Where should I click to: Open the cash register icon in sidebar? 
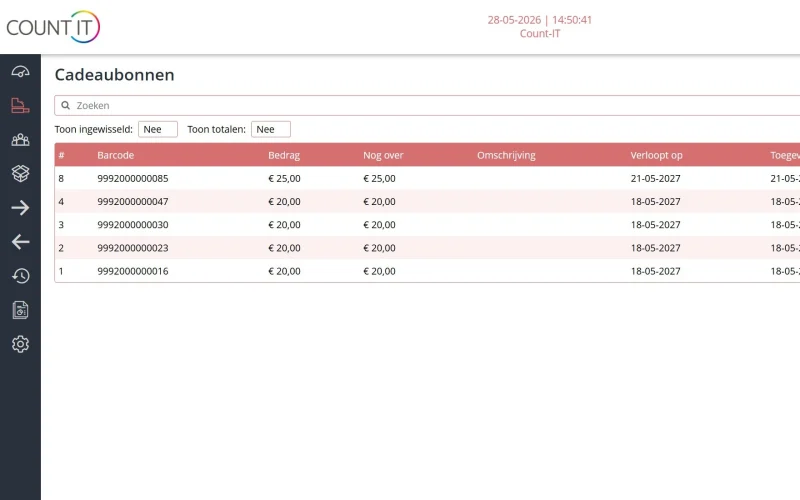click(x=20, y=105)
